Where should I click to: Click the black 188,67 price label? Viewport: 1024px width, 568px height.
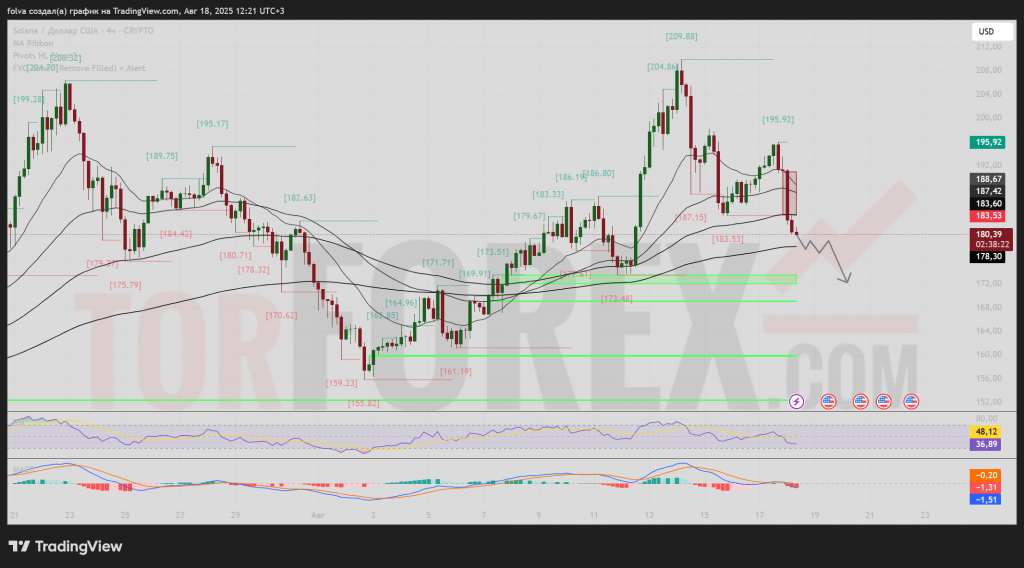pyautogui.click(x=987, y=179)
